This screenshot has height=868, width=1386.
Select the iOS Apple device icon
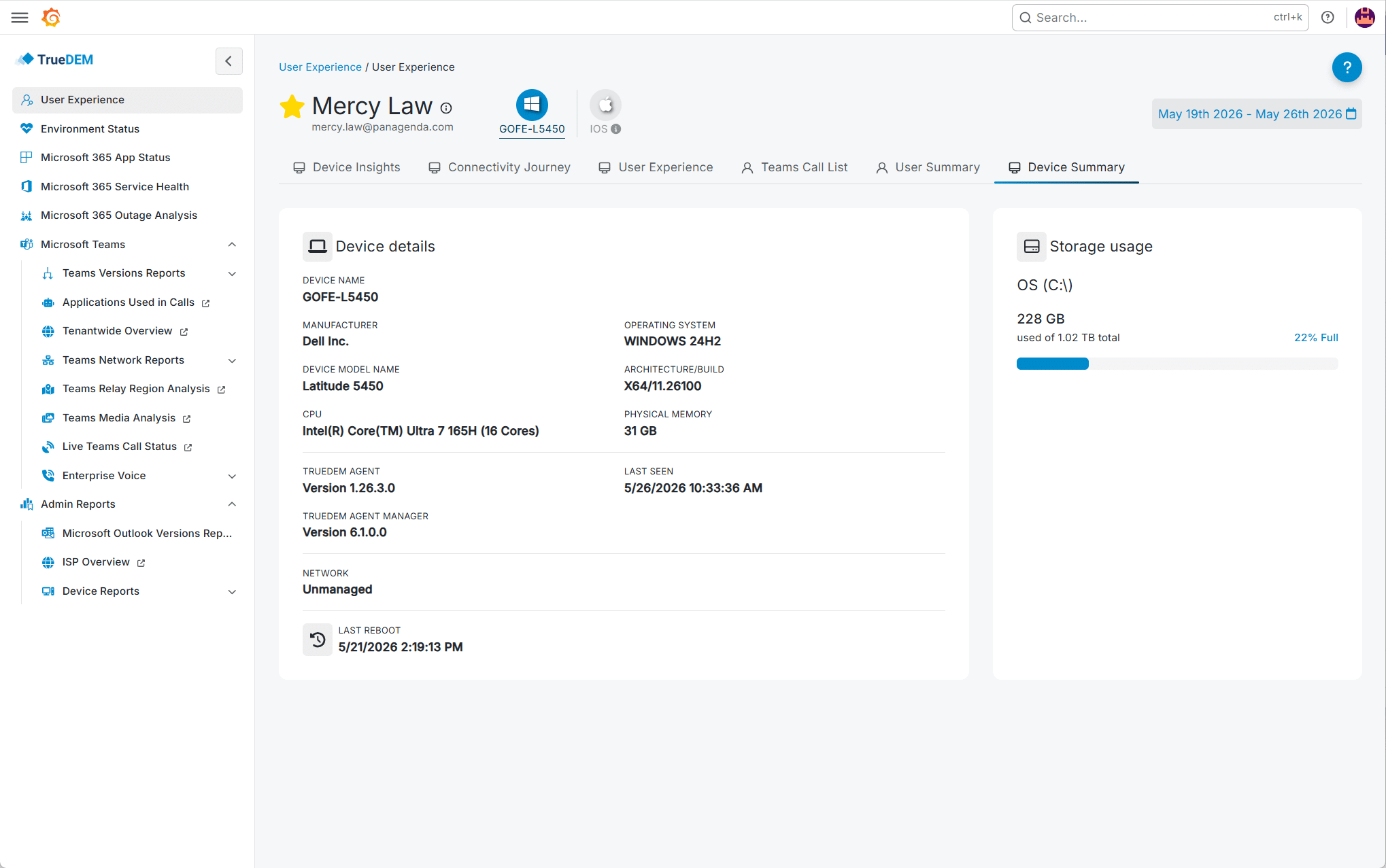[x=605, y=105]
